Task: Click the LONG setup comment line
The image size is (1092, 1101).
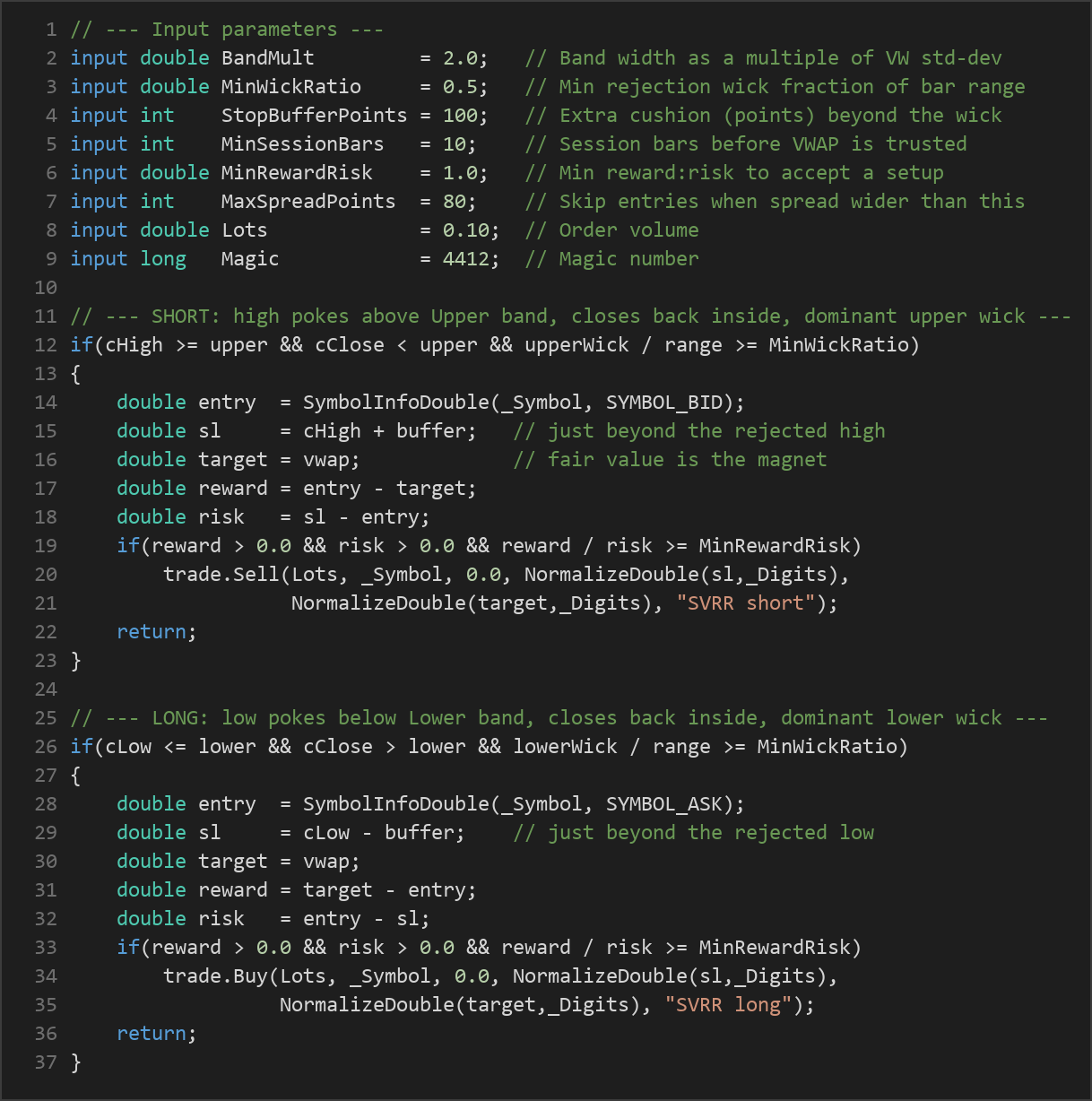Action: coord(559,718)
